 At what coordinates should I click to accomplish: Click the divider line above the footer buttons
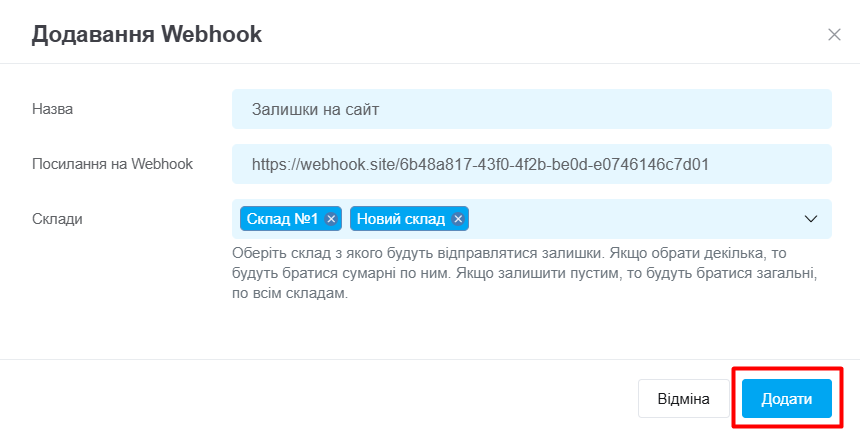pyautogui.click(x=430, y=359)
